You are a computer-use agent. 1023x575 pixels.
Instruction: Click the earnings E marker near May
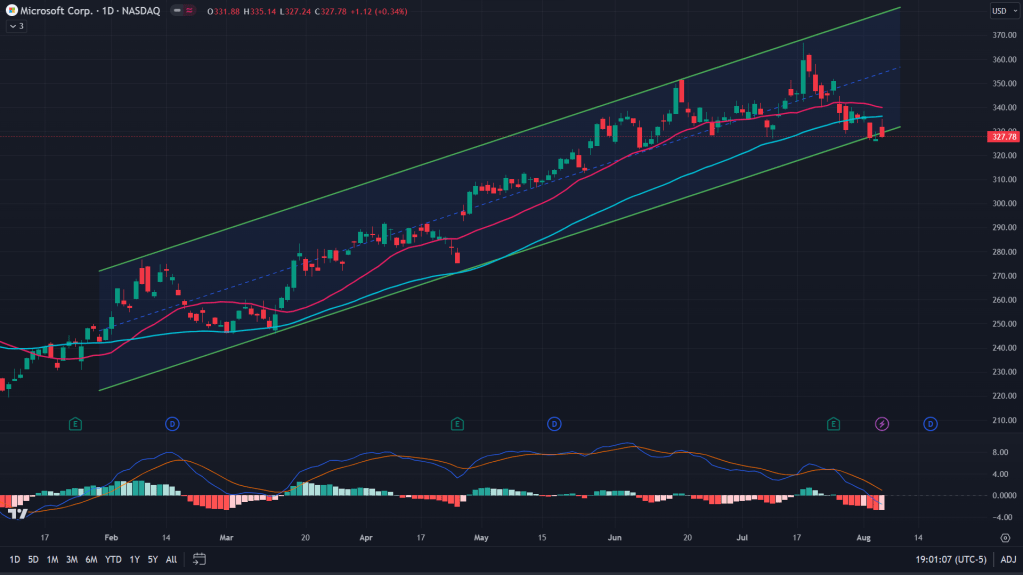click(x=457, y=424)
